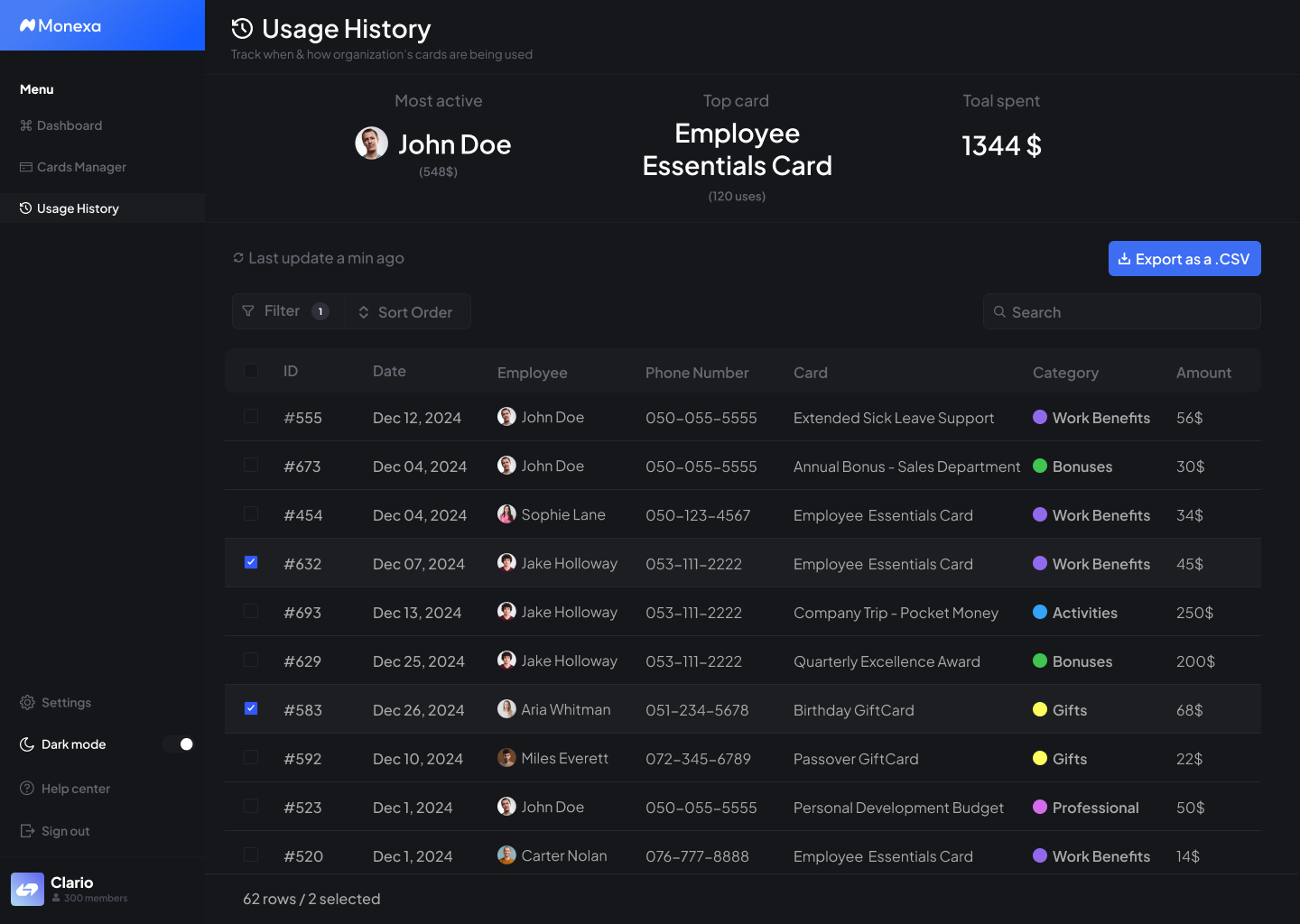Viewport: 1300px width, 924px height.
Task: Click Export as a .CSV button
Action: pos(1184,258)
